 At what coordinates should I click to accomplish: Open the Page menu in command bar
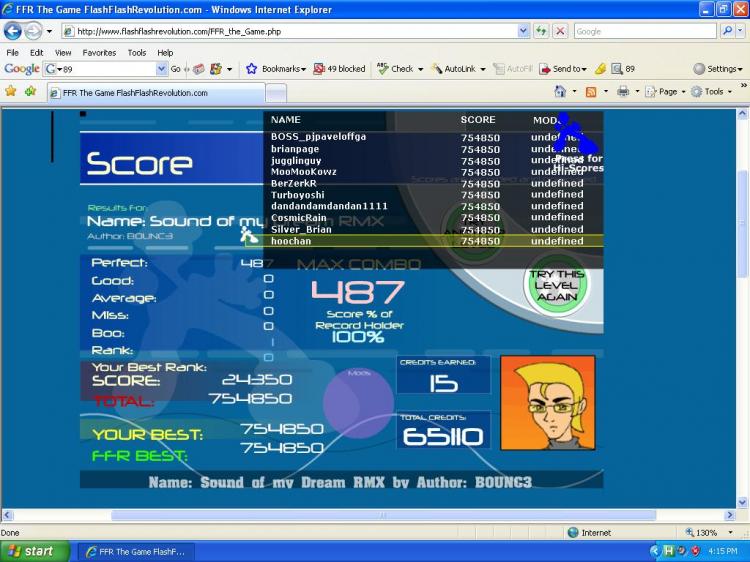coord(665,91)
